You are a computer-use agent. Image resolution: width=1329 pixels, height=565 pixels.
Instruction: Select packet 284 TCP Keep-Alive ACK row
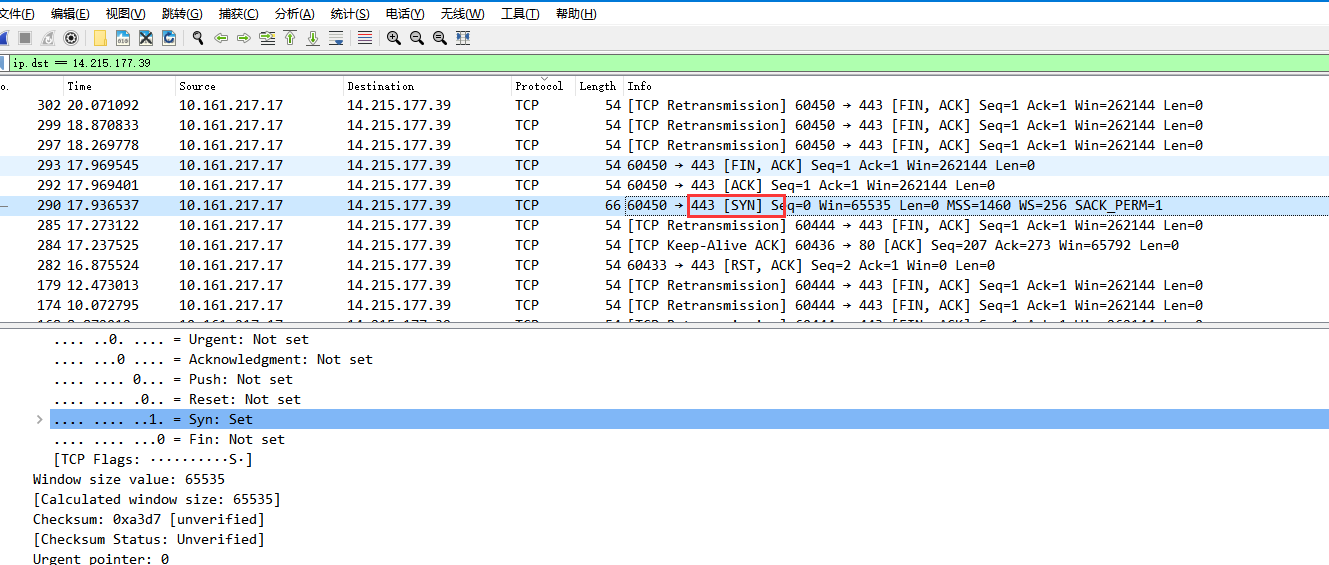[664, 245]
